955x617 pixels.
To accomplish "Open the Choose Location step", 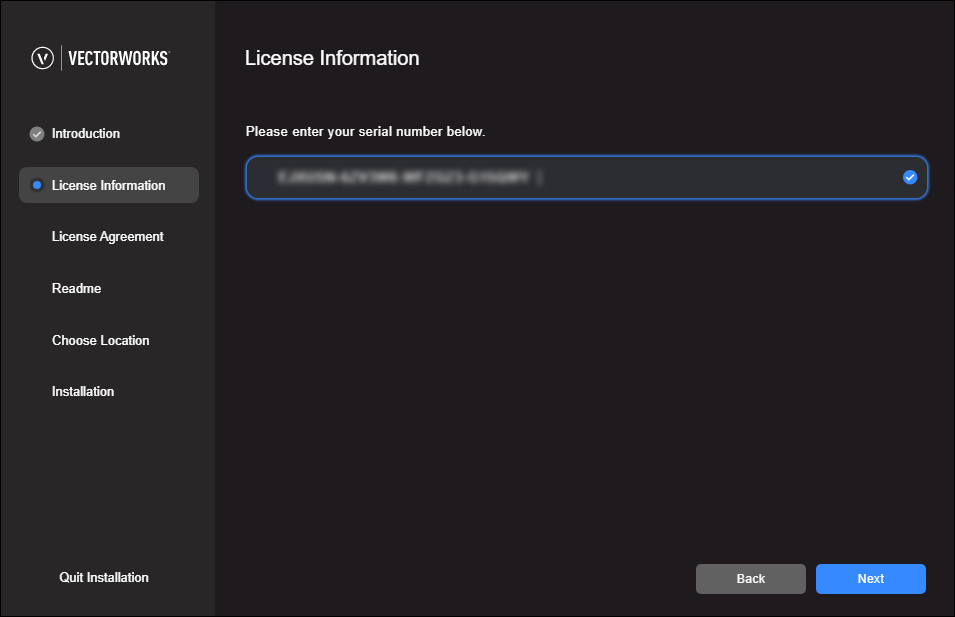I will 100,340.
